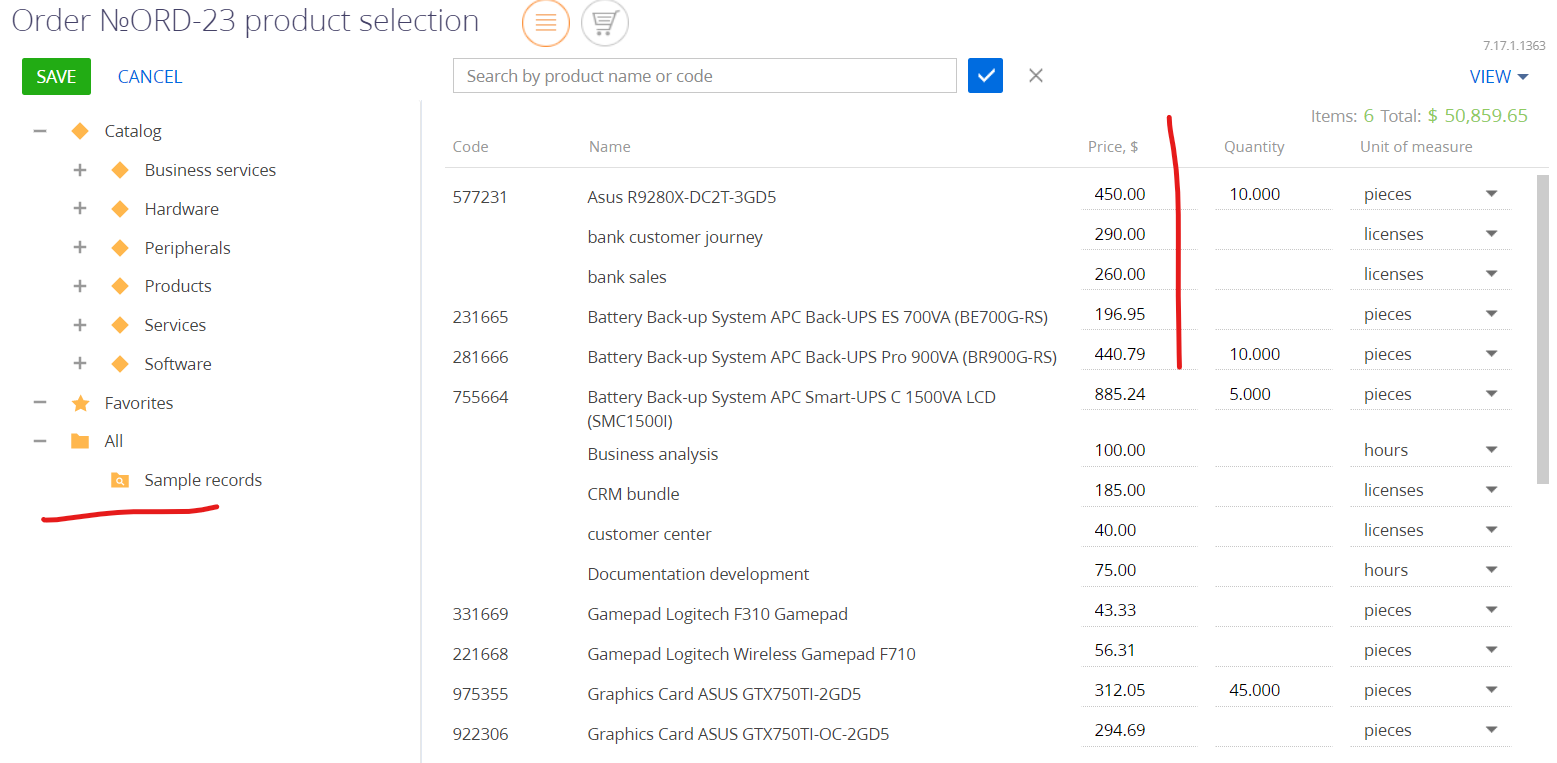Click the Quantity column header
The image size is (1557, 763).
pyautogui.click(x=1254, y=147)
